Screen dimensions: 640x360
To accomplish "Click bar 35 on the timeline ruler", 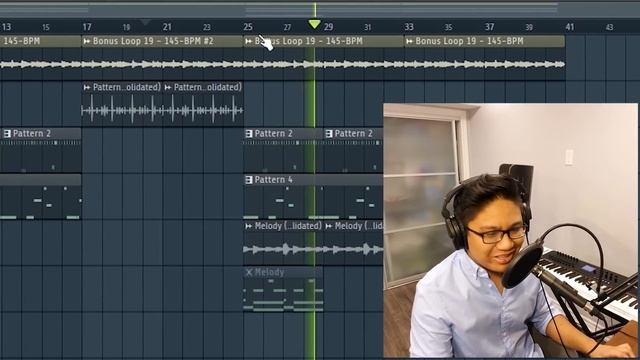I will point(449,27).
